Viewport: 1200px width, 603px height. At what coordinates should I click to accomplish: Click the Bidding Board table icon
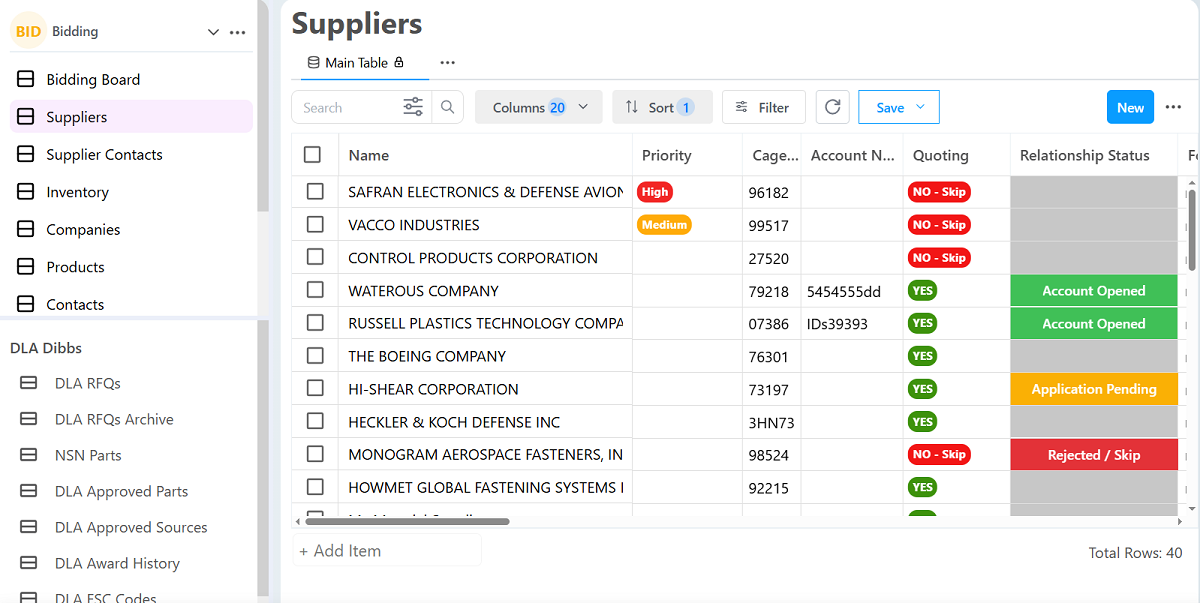[26, 79]
